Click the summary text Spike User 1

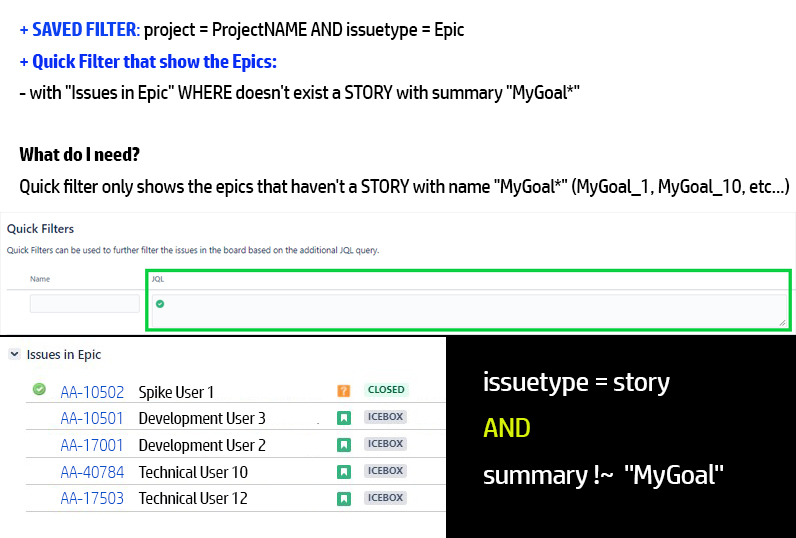[176, 392]
